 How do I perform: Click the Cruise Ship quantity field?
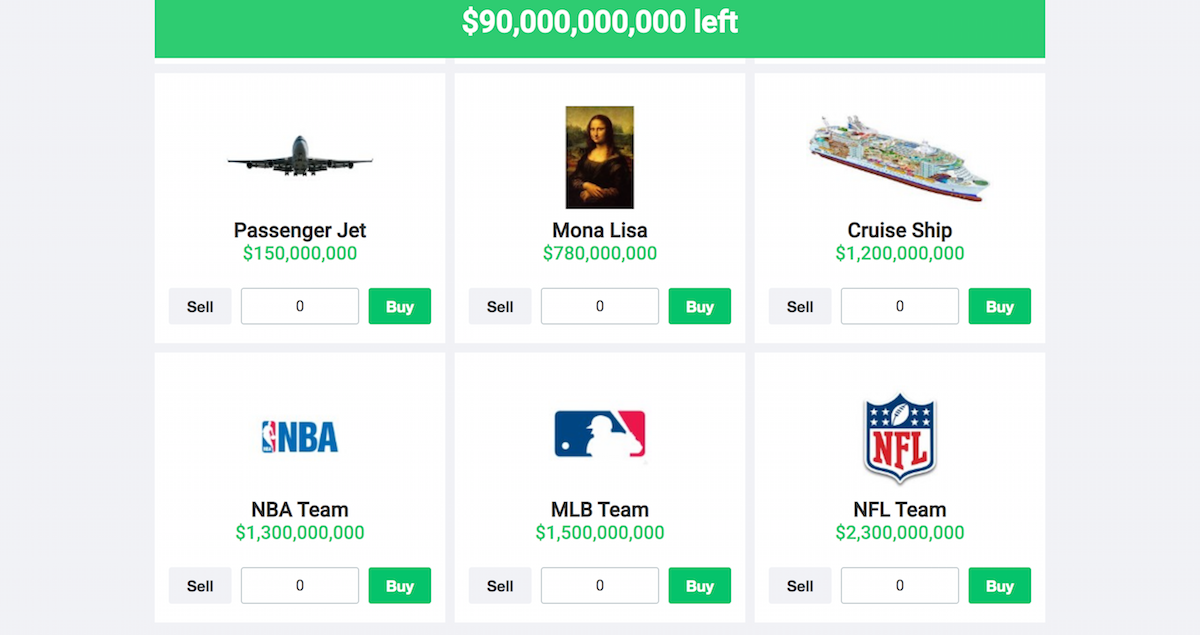[x=898, y=306]
